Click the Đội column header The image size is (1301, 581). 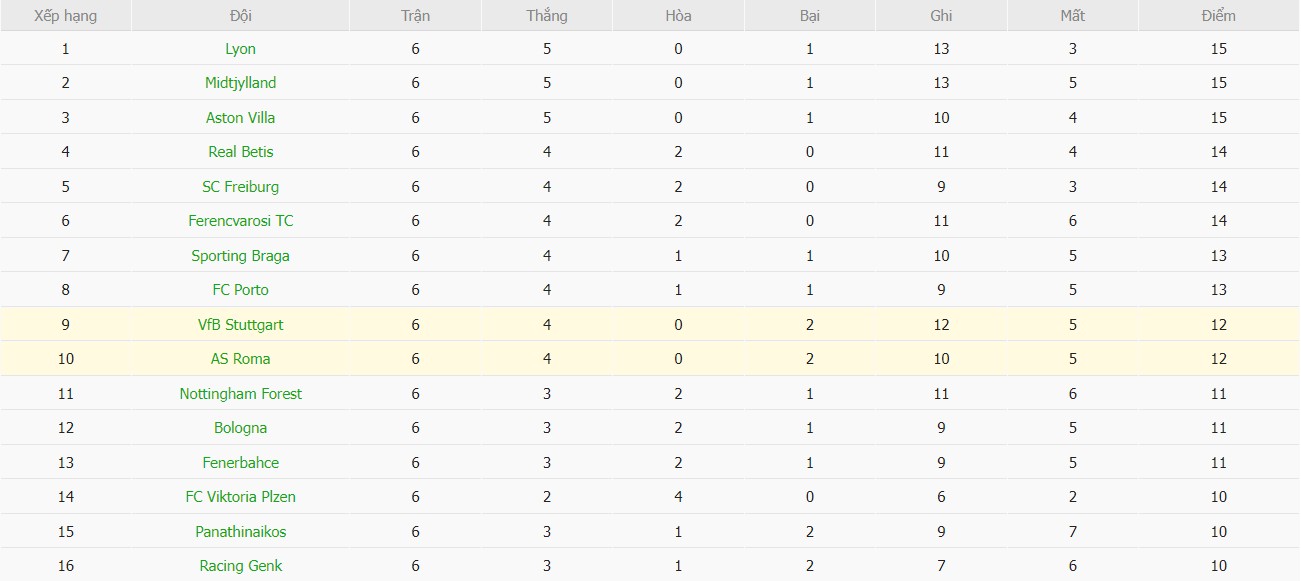(240, 16)
